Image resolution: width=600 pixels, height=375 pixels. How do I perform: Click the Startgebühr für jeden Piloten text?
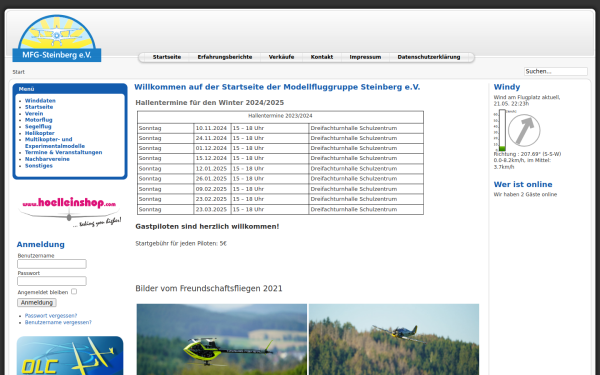(181, 243)
